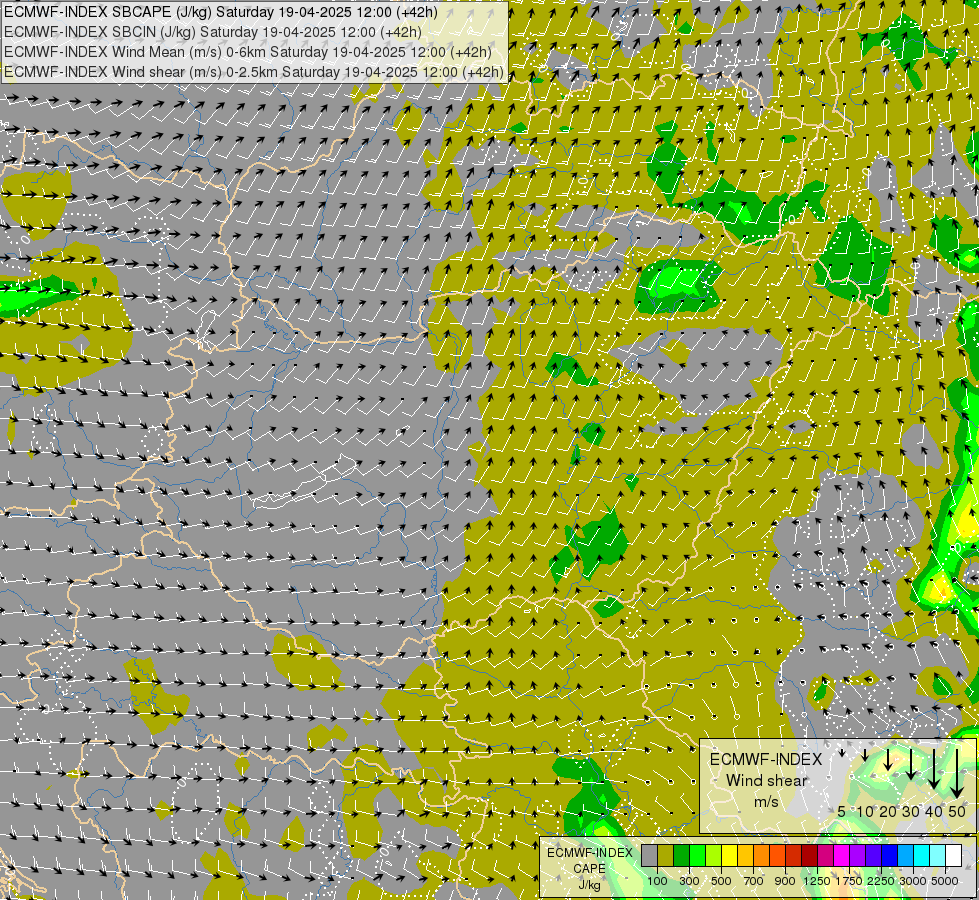Select the dark red swatch left of 1250
Image resolution: width=979 pixels, height=900 pixels.
(x=810, y=855)
